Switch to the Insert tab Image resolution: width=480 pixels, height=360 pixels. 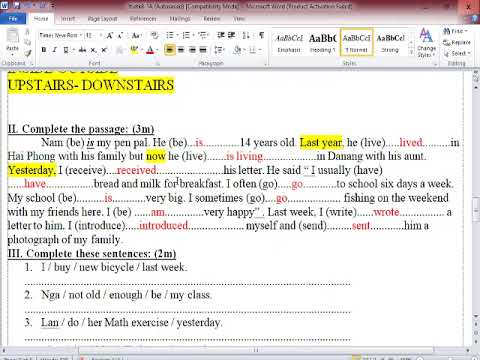pos(68,19)
